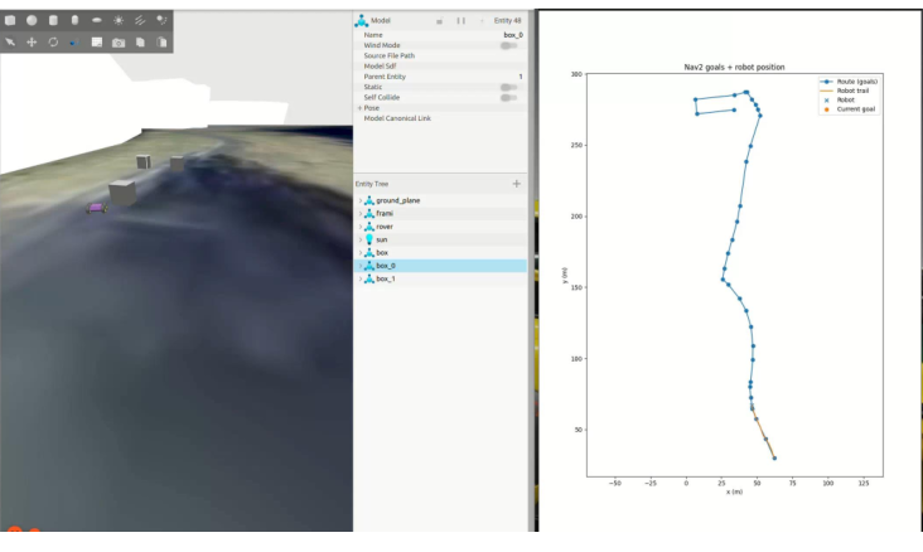Click the Parent Entity property row
923x552 pixels.
(x=440, y=77)
